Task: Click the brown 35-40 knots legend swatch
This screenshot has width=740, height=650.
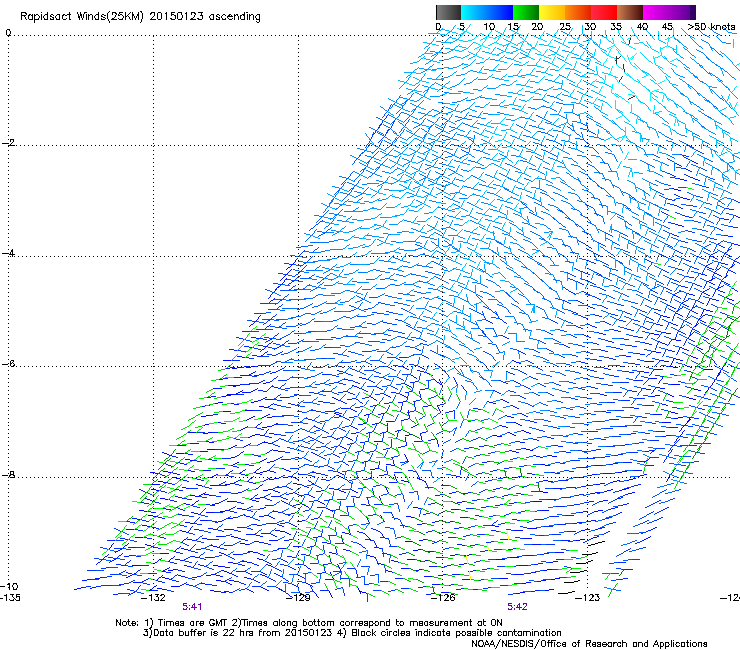Action: coord(630,12)
